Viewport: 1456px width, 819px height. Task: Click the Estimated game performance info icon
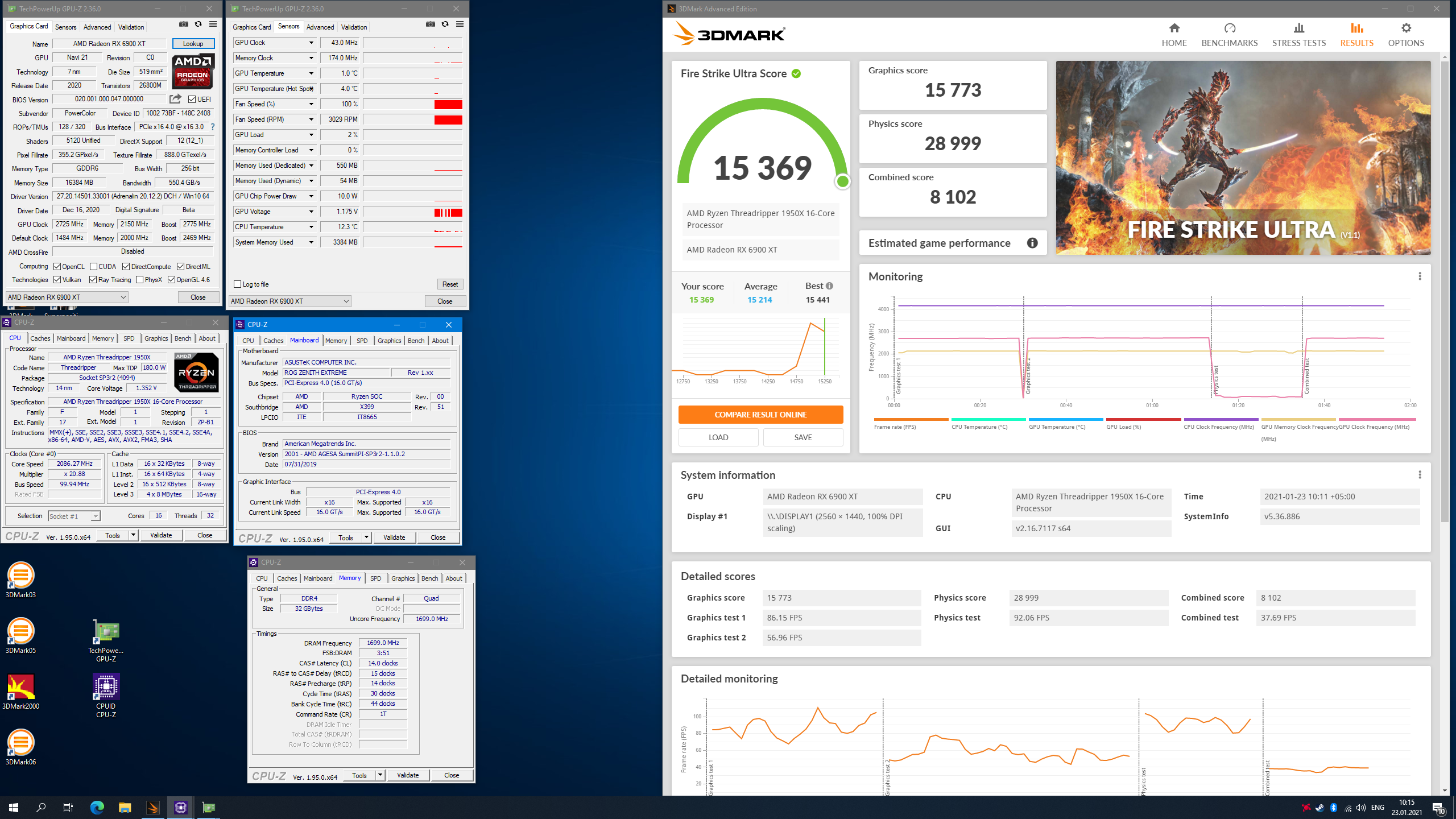click(x=1032, y=243)
